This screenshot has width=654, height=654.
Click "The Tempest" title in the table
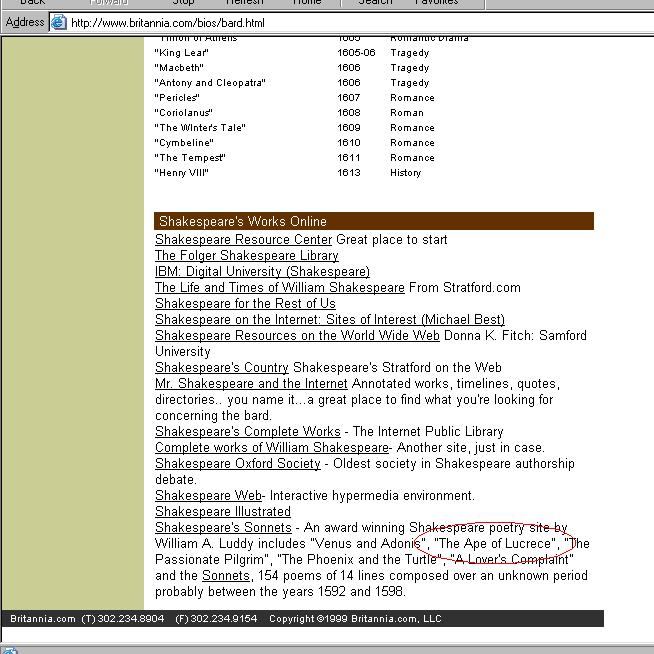[x=190, y=158]
